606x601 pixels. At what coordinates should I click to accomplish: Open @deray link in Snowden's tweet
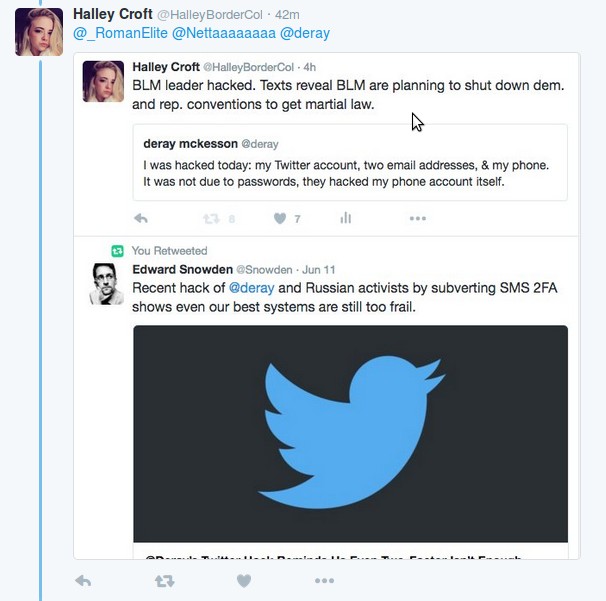tap(252, 288)
